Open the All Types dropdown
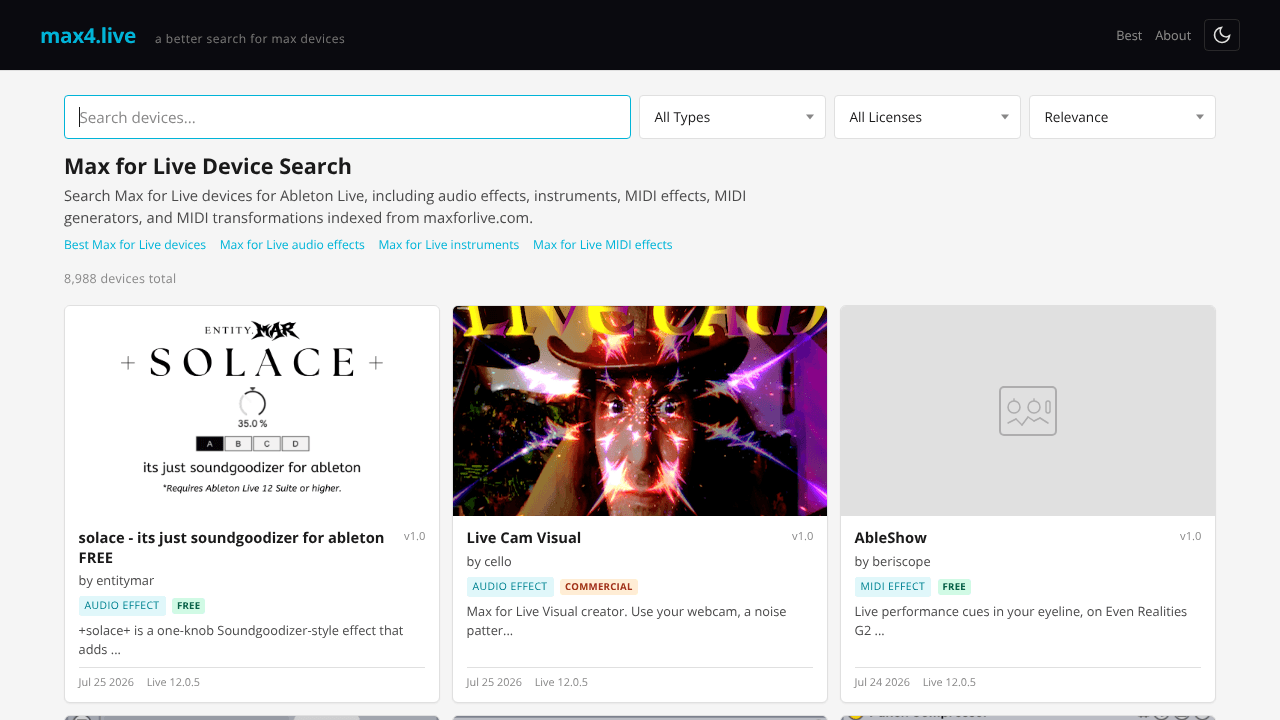Screen dimensions: 1280x720 [732, 117]
